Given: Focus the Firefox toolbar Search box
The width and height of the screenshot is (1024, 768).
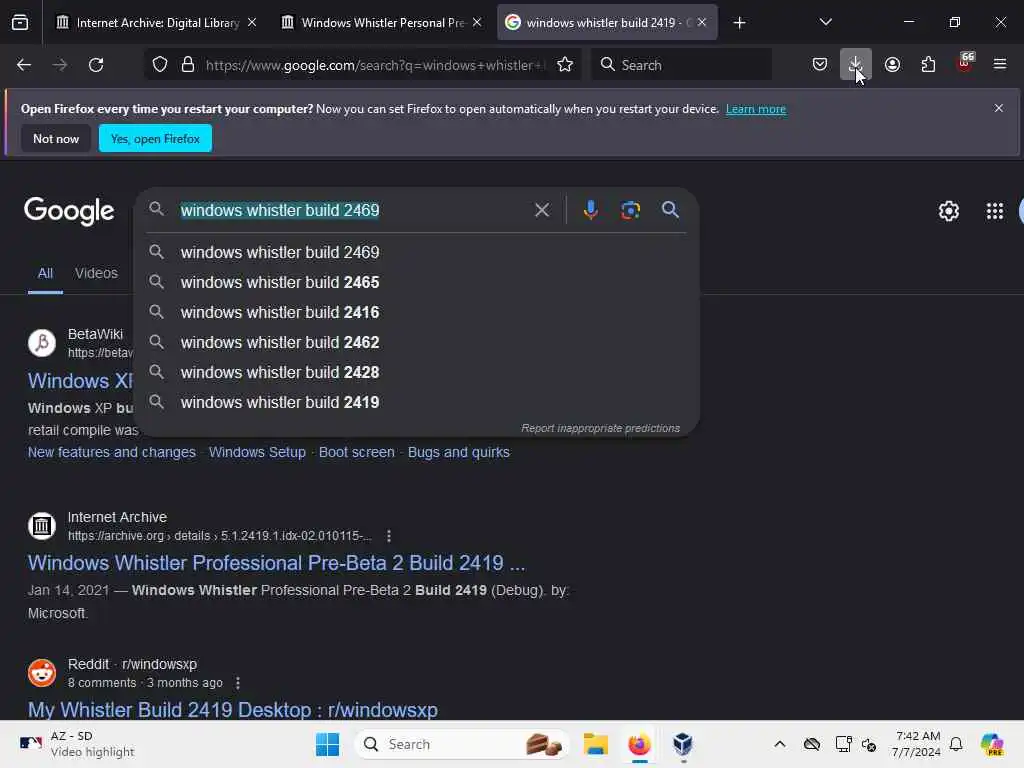Looking at the screenshot, I should click(681, 65).
